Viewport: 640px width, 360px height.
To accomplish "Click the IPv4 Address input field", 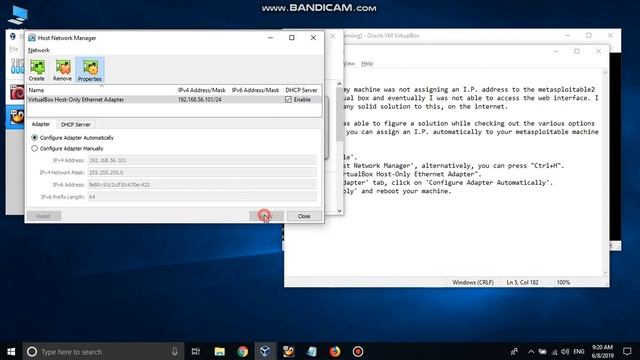I will pyautogui.click(x=202, y=160).
